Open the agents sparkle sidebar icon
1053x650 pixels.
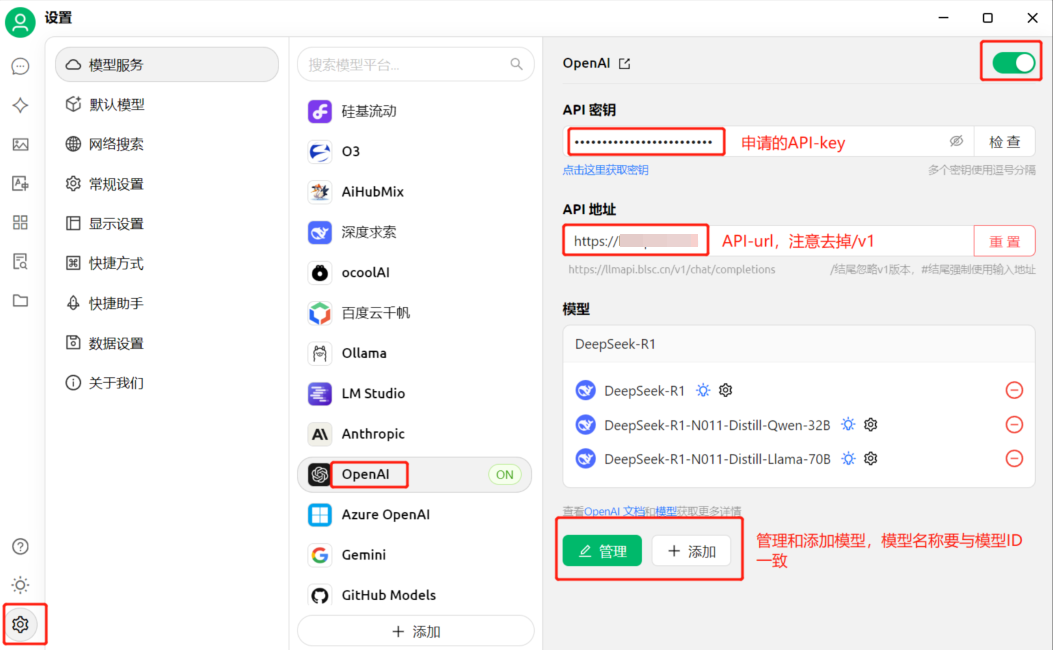[x=20, y=105]
